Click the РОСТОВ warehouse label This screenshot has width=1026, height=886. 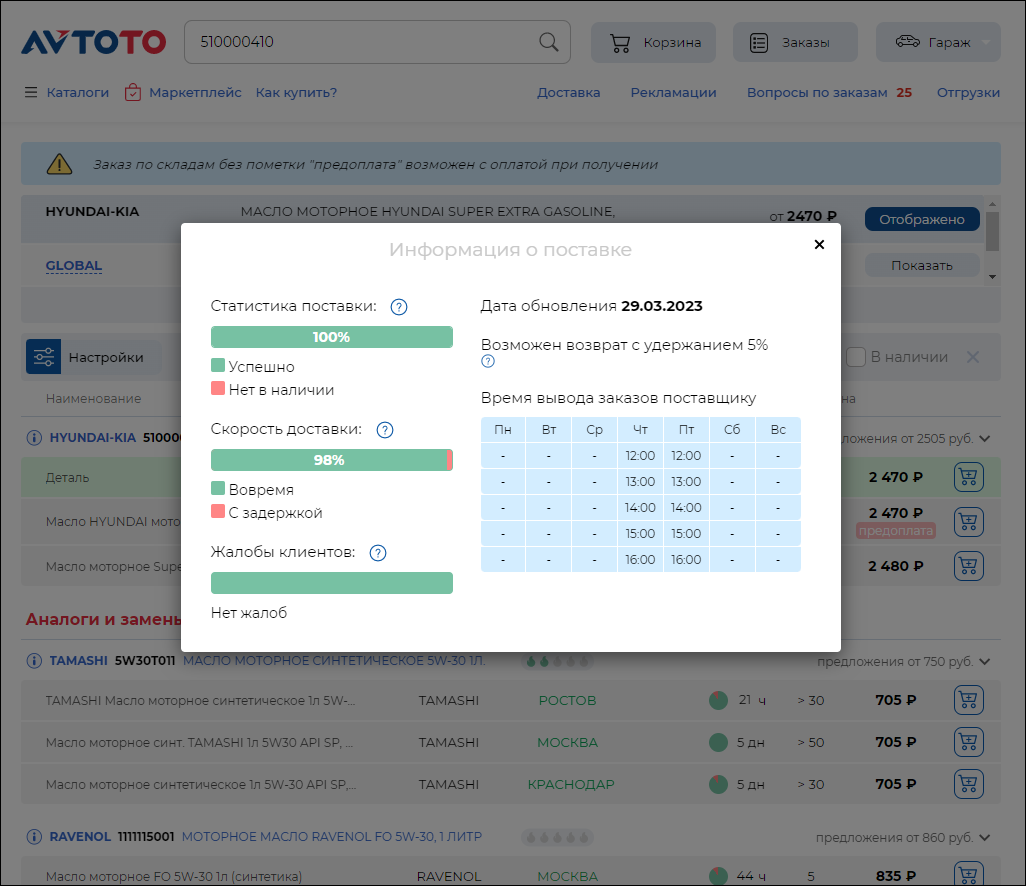567,700
